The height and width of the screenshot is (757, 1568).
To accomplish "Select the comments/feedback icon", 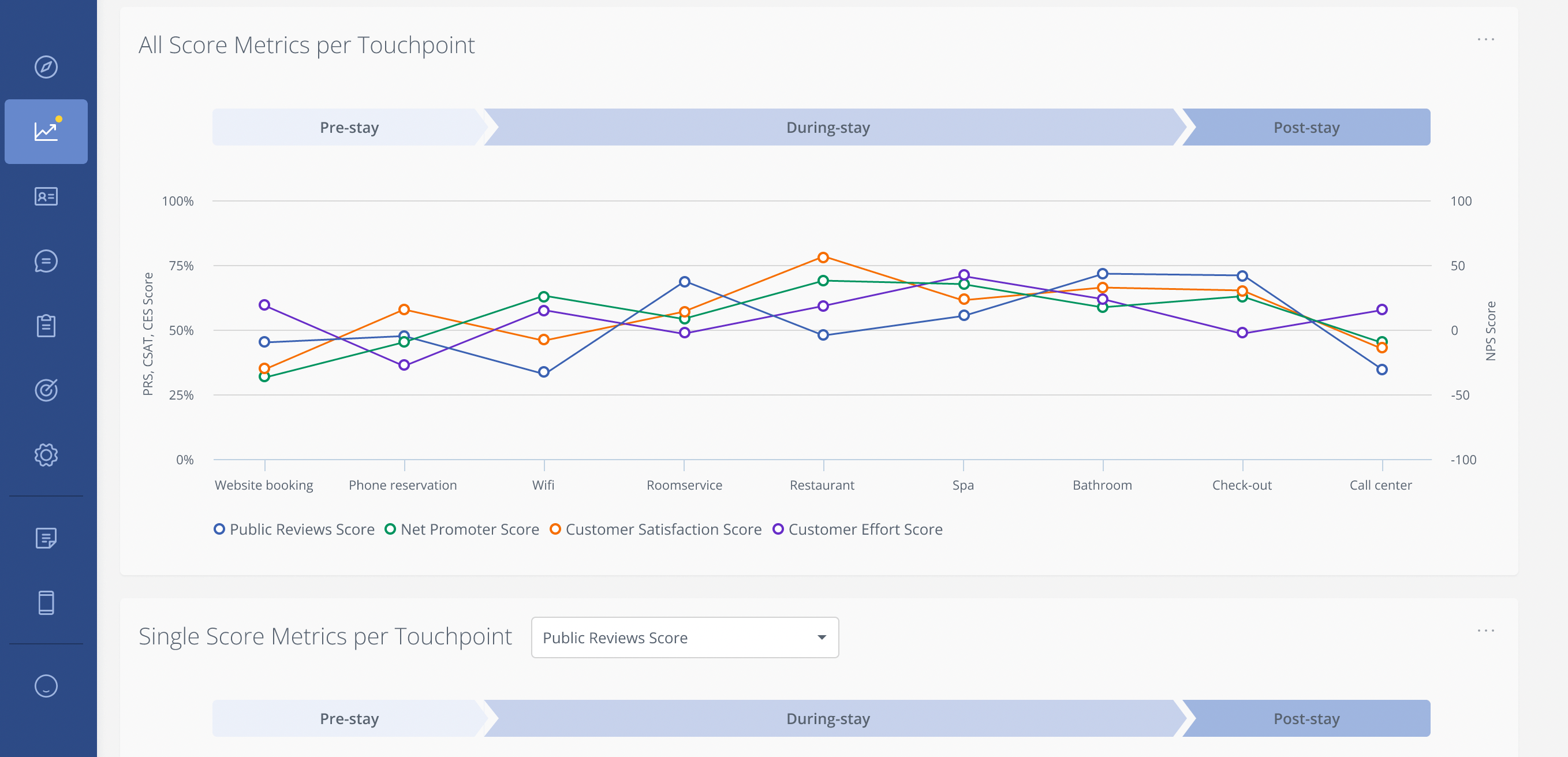I will tap(47, 261).
